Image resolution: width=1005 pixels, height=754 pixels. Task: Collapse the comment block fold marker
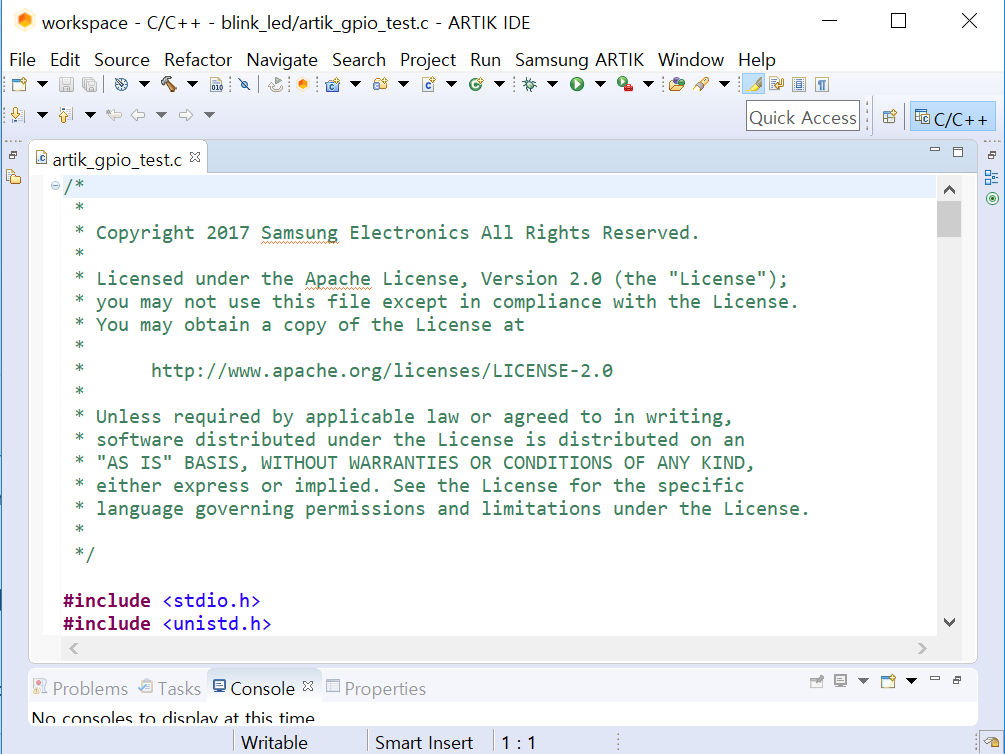coord(55,186)
